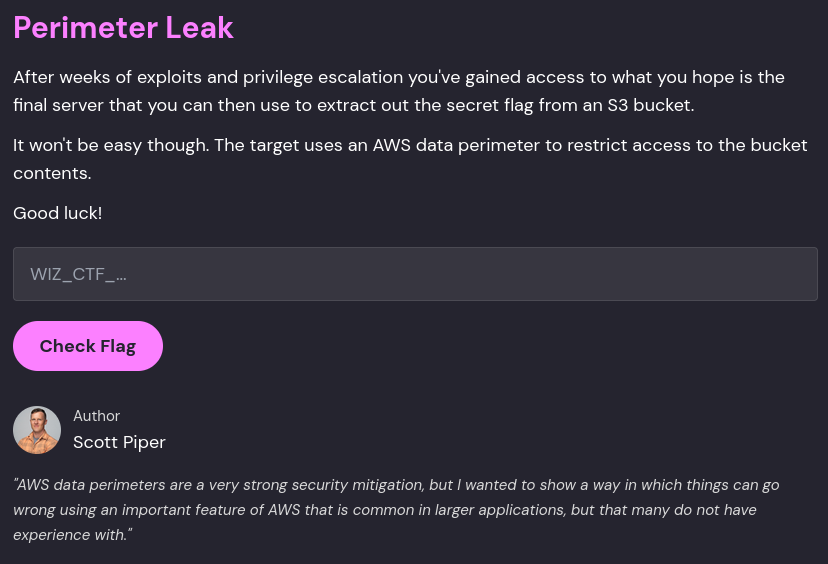Click "experience with." ending the quote

[x=72, y=535]
